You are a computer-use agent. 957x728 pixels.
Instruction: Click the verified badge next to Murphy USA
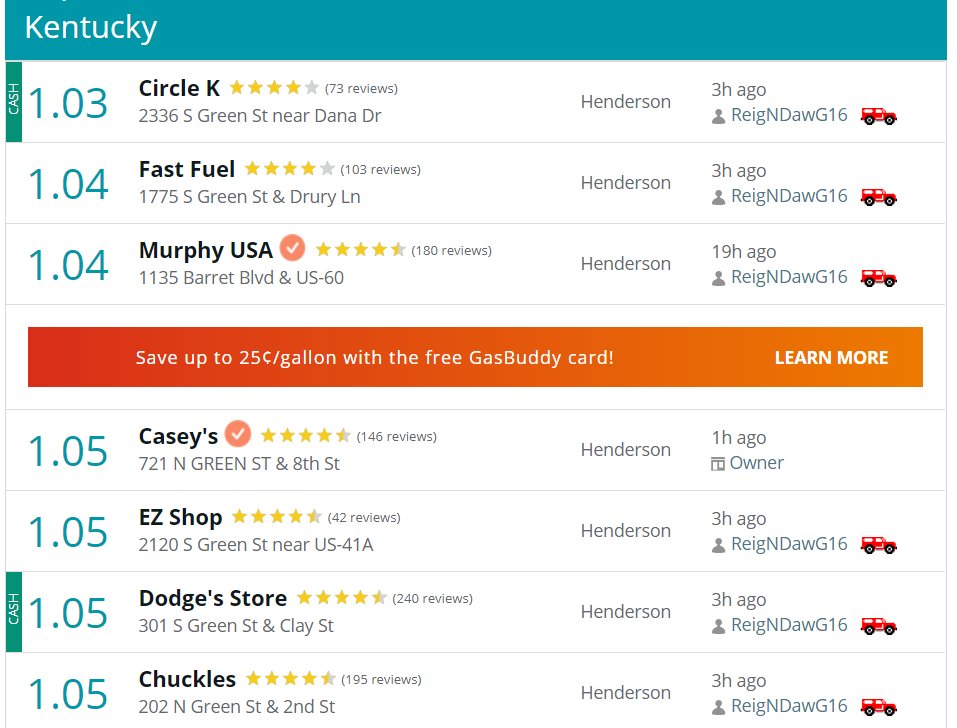(x=292, y=248)
